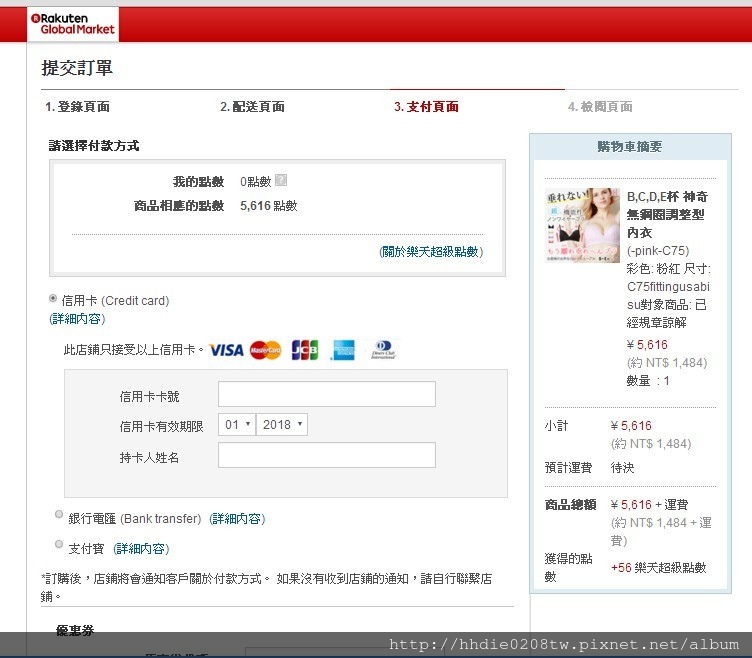
Task: Click the question mark help icon beside 0點數
Action: coord(281,180)
